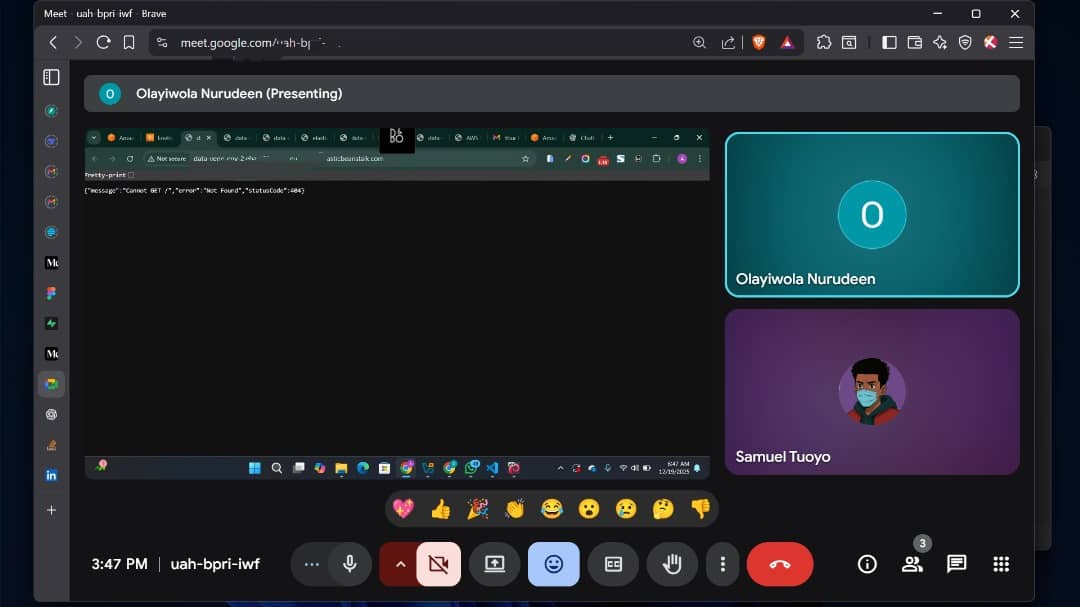Show the people participants panel
The height and width of the screenshot is (607, 1080).
(912, 564)
